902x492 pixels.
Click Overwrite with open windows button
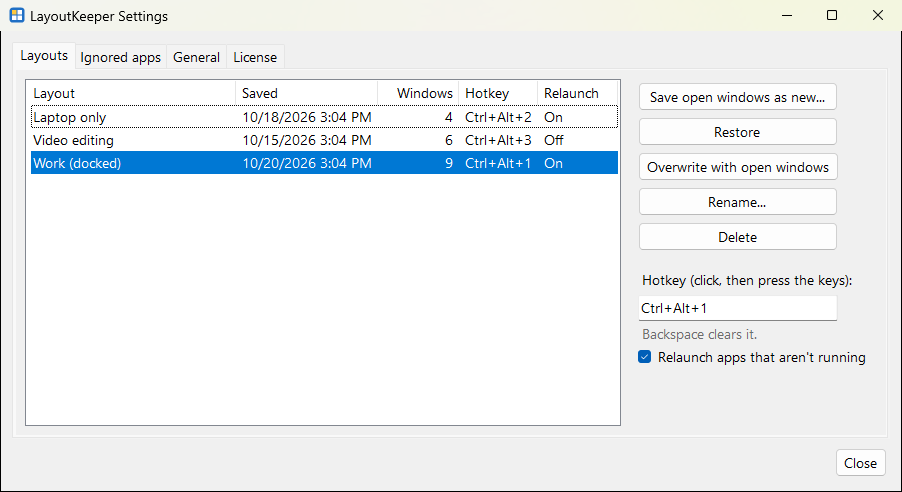click(737, 167)
